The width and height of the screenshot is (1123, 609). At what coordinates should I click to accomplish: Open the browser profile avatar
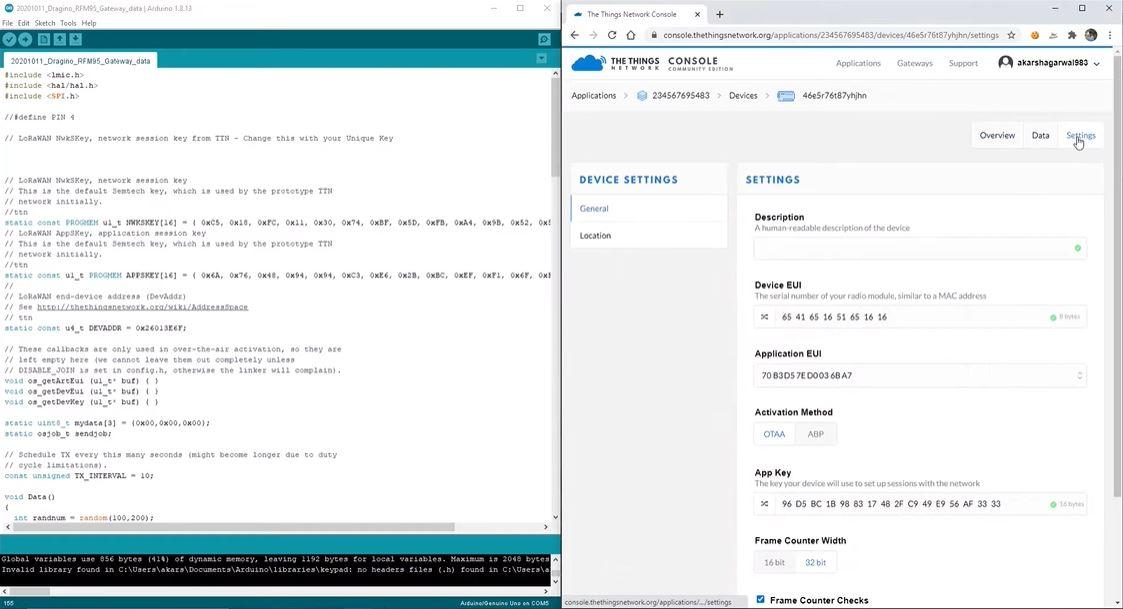pyautogui.click(x=1091, y=35)
